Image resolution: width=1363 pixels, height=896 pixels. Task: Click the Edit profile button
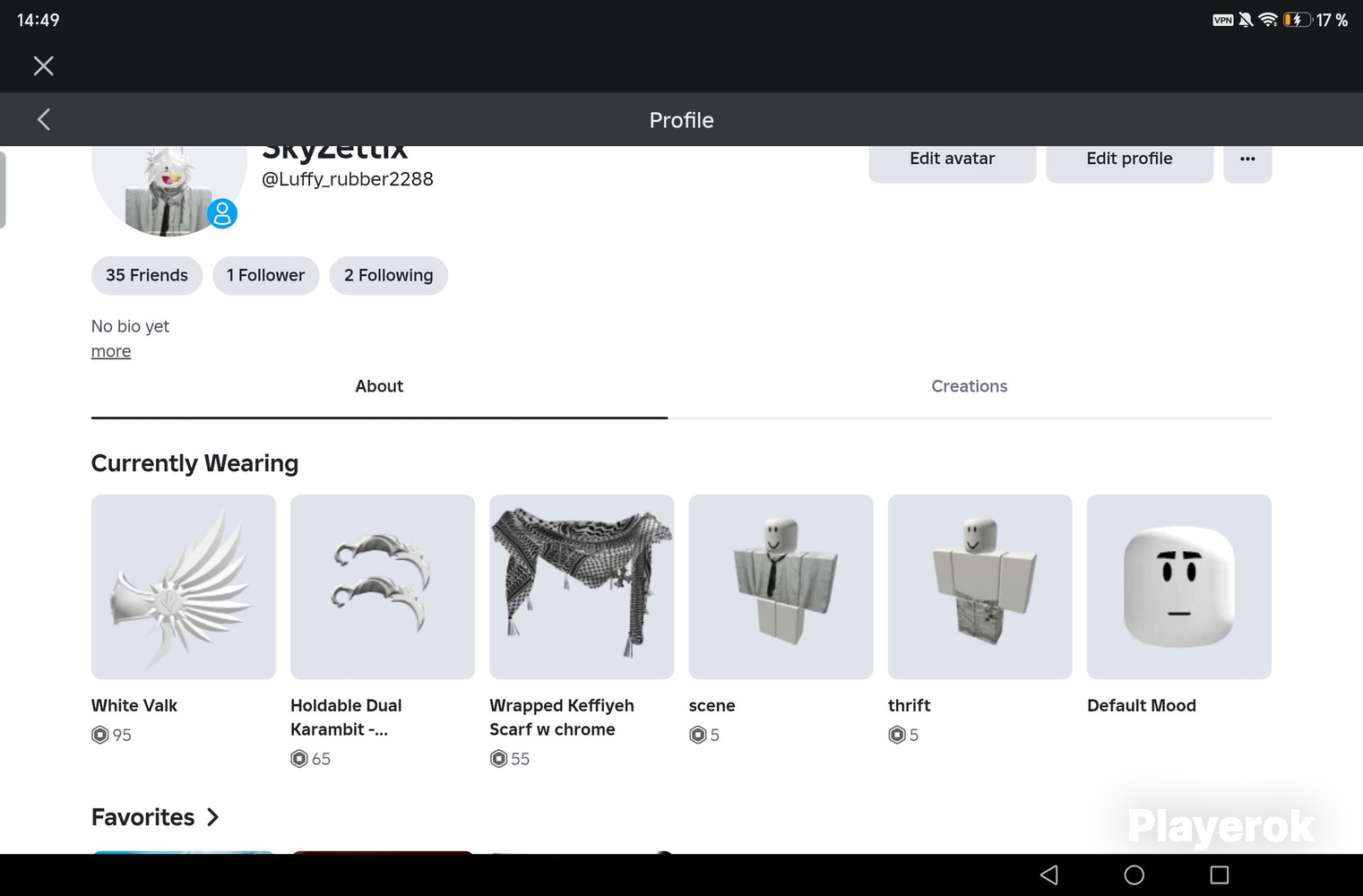coord(1129,159)
